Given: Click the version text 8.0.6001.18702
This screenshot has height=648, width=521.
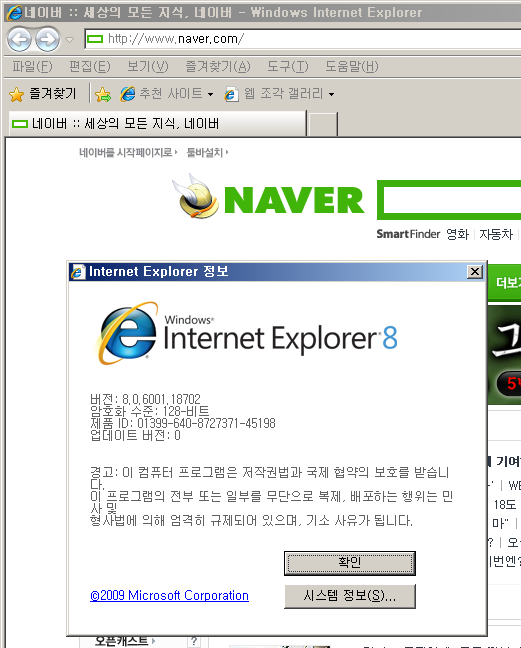Looking at the screenshot, I should [162, 399].
